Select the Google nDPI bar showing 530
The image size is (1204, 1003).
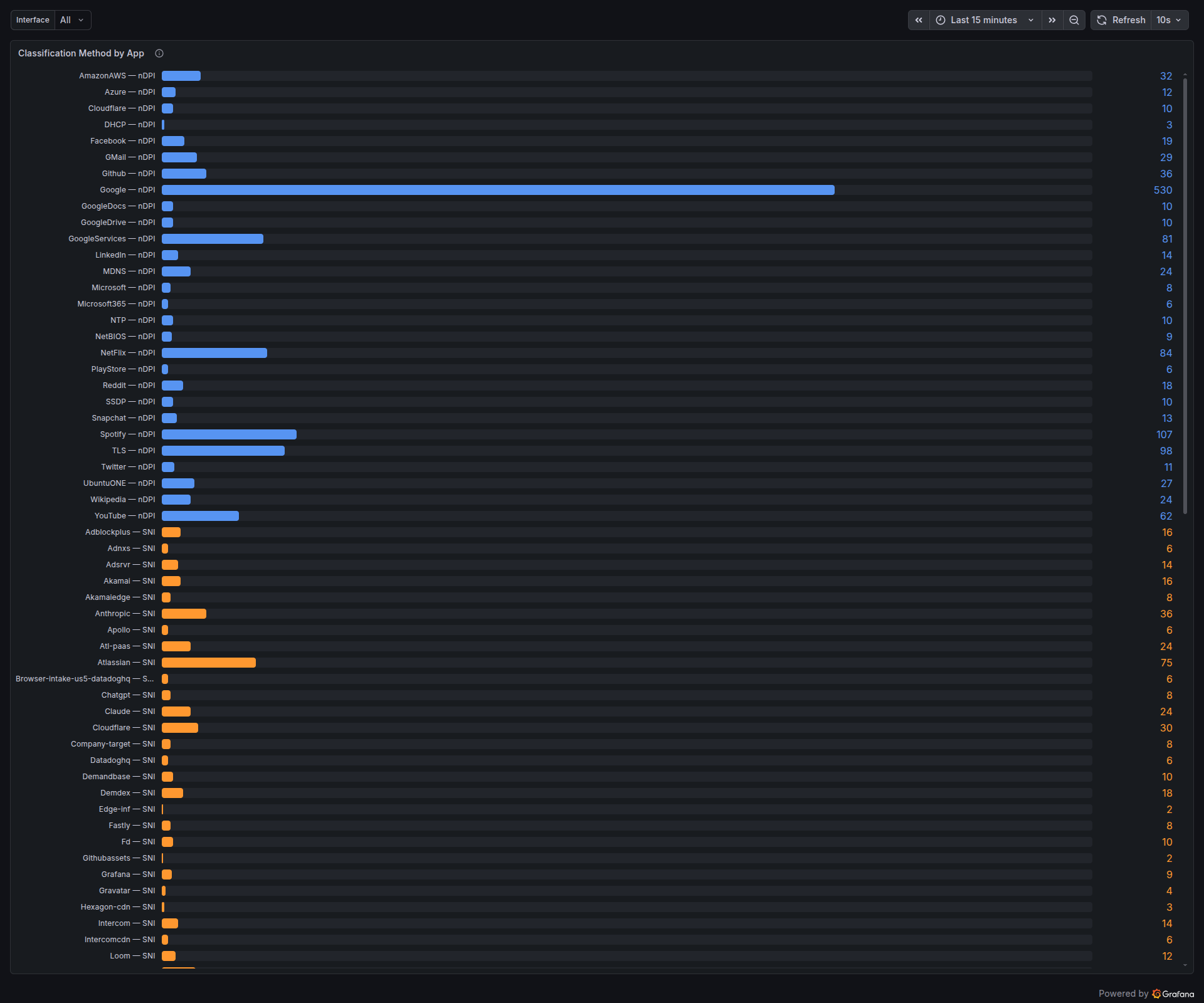[x=495, y=189]
